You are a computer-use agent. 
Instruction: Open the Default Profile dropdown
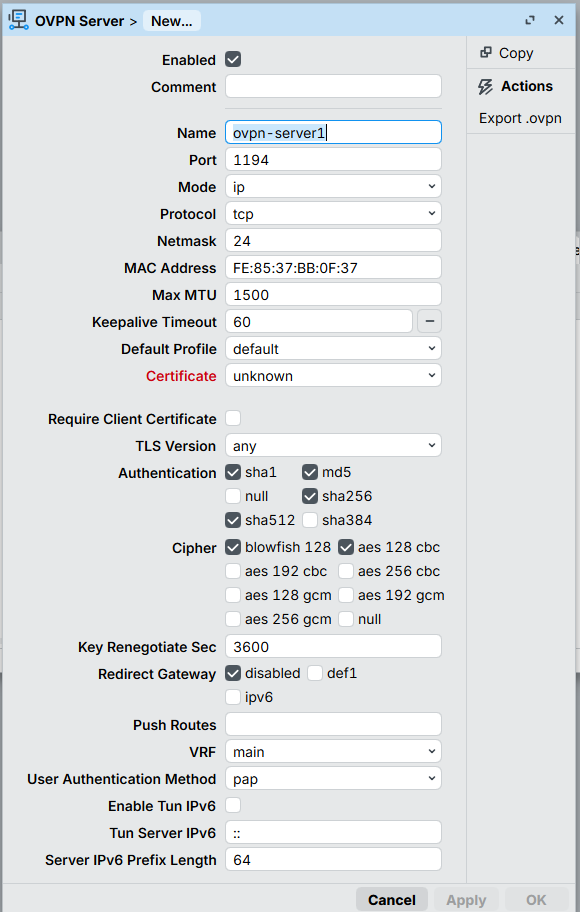pyautogui.click(x=333, y=348)
